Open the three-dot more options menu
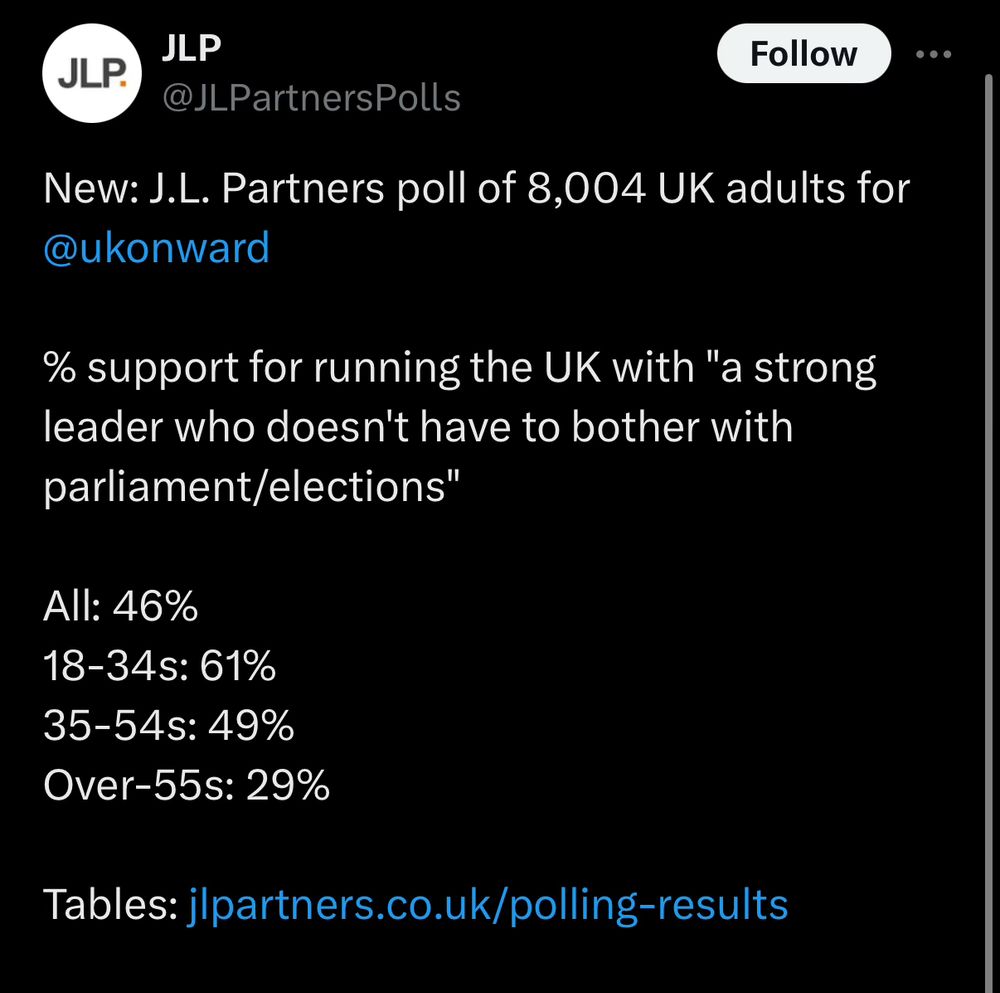Screen dimensions: 1000x993 933,54
